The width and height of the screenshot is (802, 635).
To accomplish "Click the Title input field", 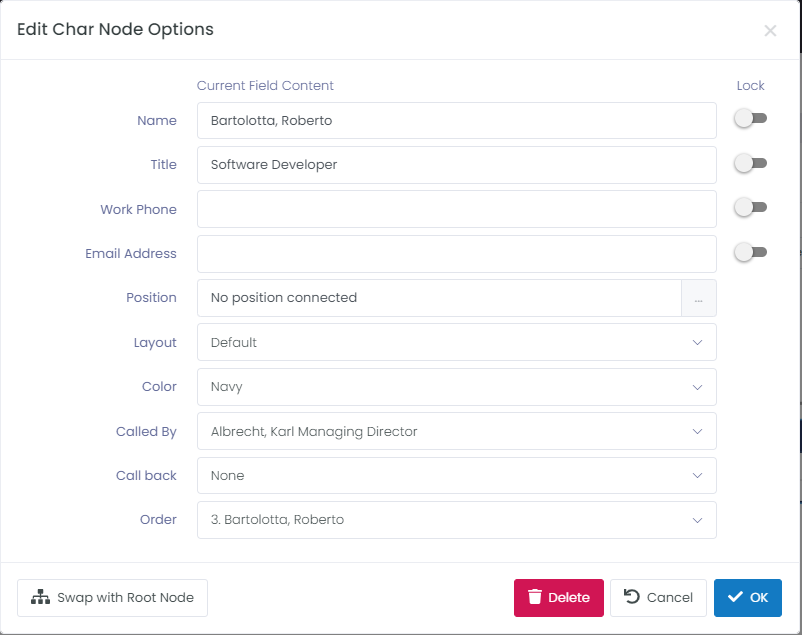I will click(457, 165).
